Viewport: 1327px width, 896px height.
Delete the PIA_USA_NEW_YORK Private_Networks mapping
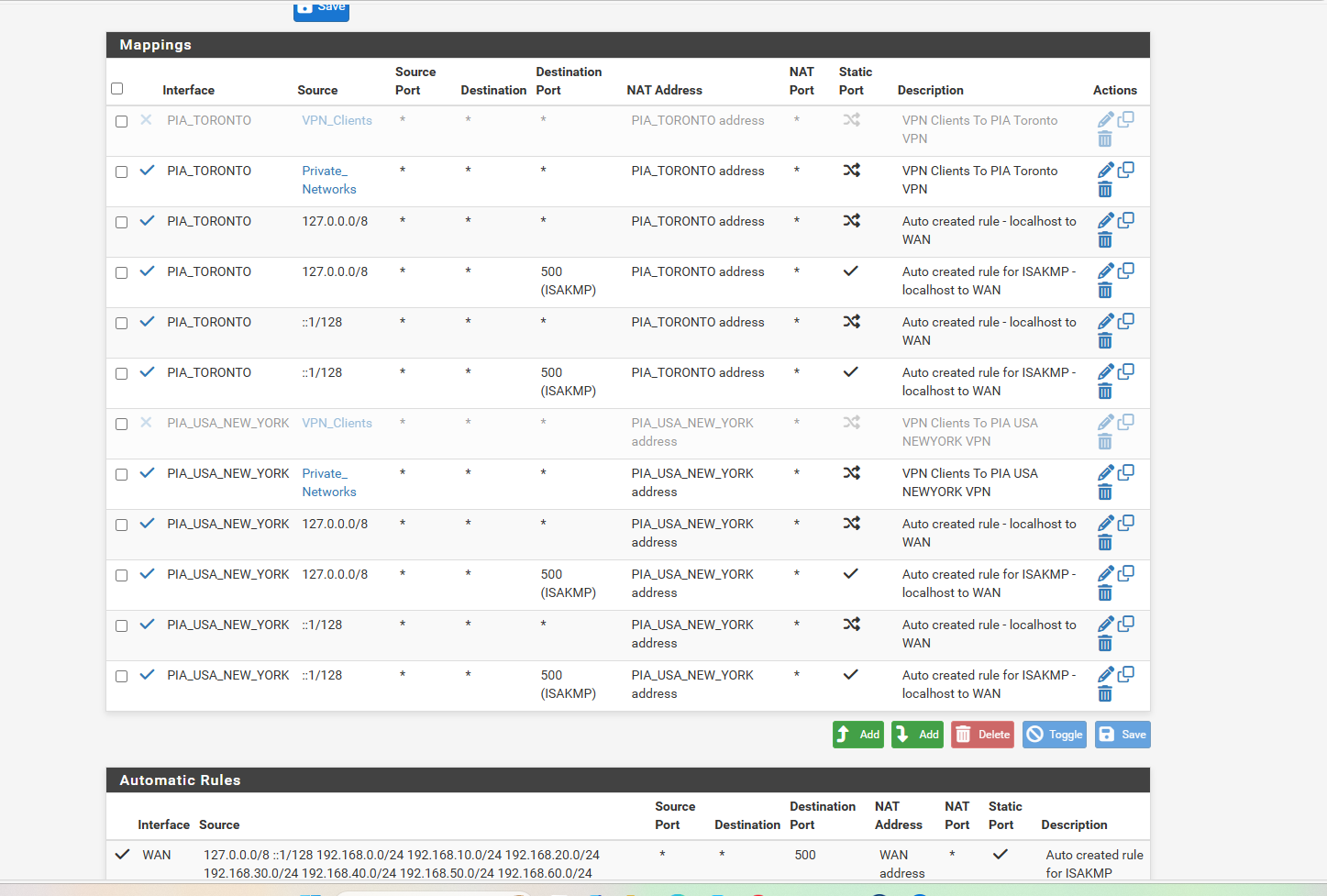pos(1105,492)
